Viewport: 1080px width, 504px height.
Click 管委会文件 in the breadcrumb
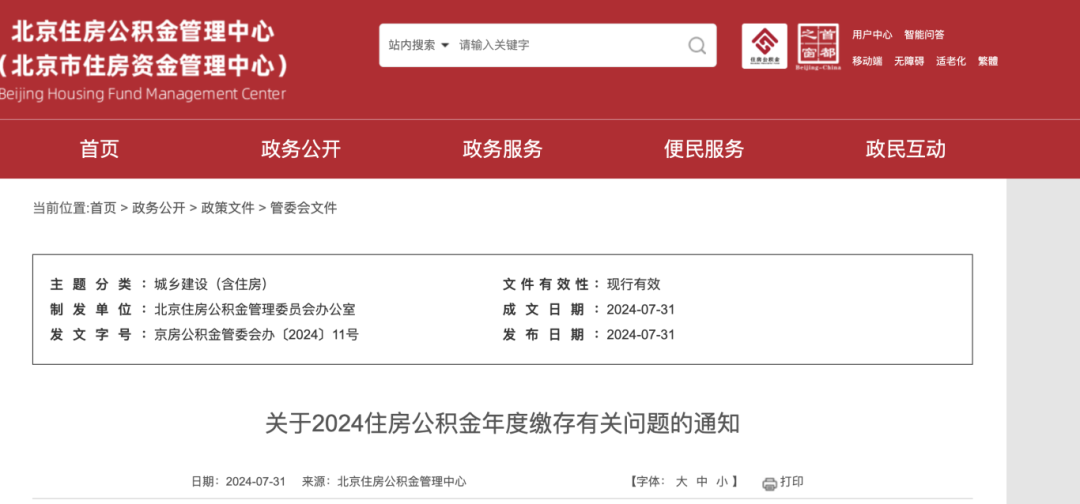303,208
